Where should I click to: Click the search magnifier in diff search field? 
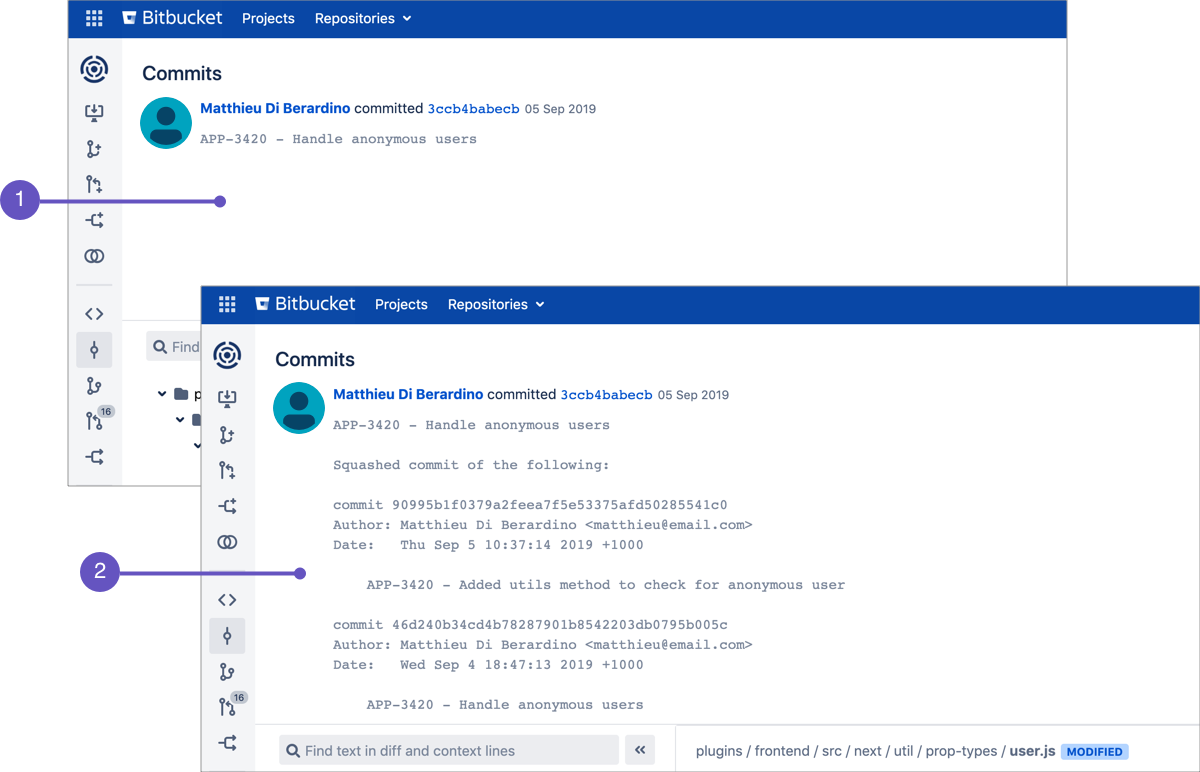click(292, 750)
